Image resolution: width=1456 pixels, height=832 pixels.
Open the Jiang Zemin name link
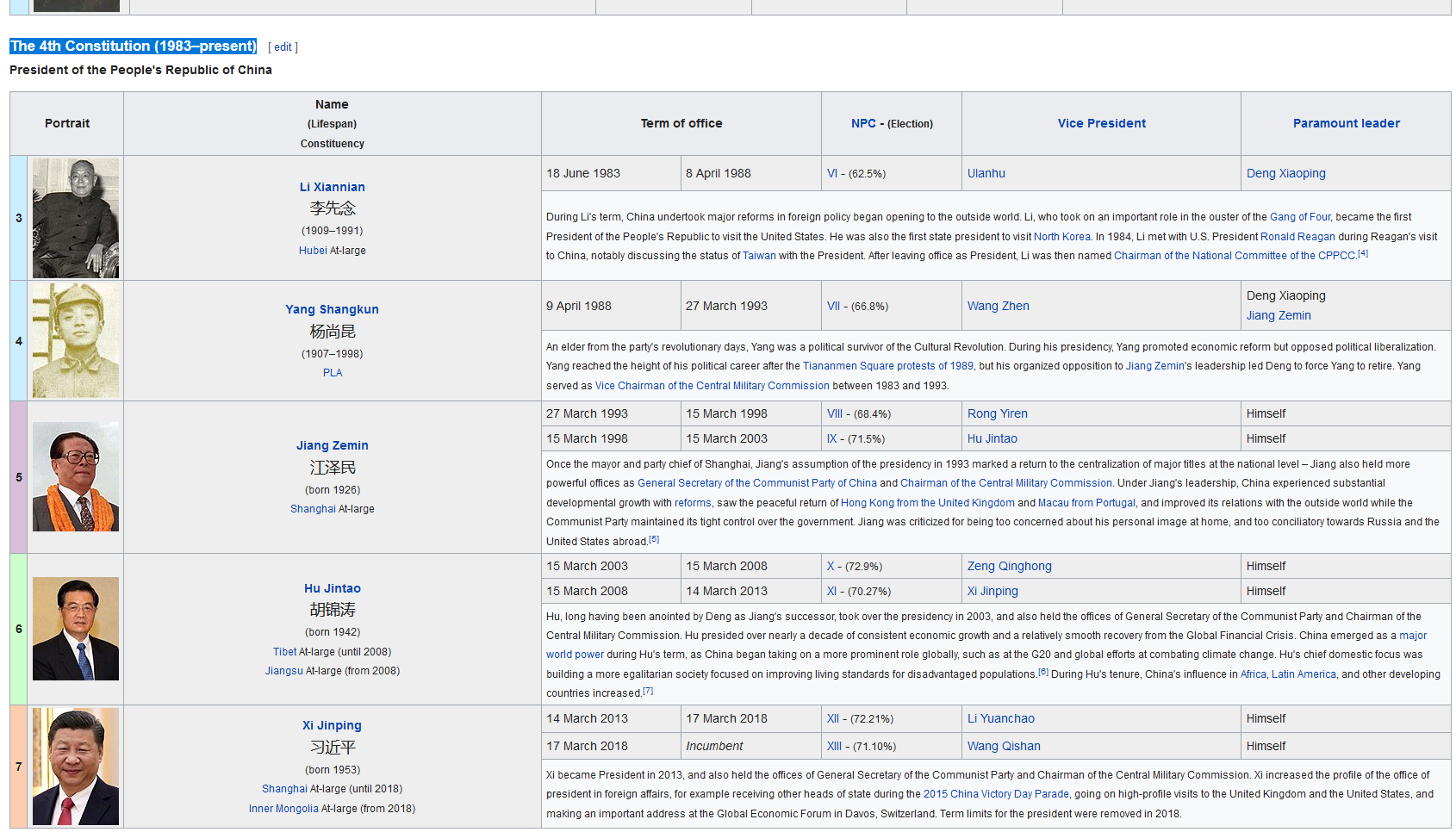pos(333,445)
